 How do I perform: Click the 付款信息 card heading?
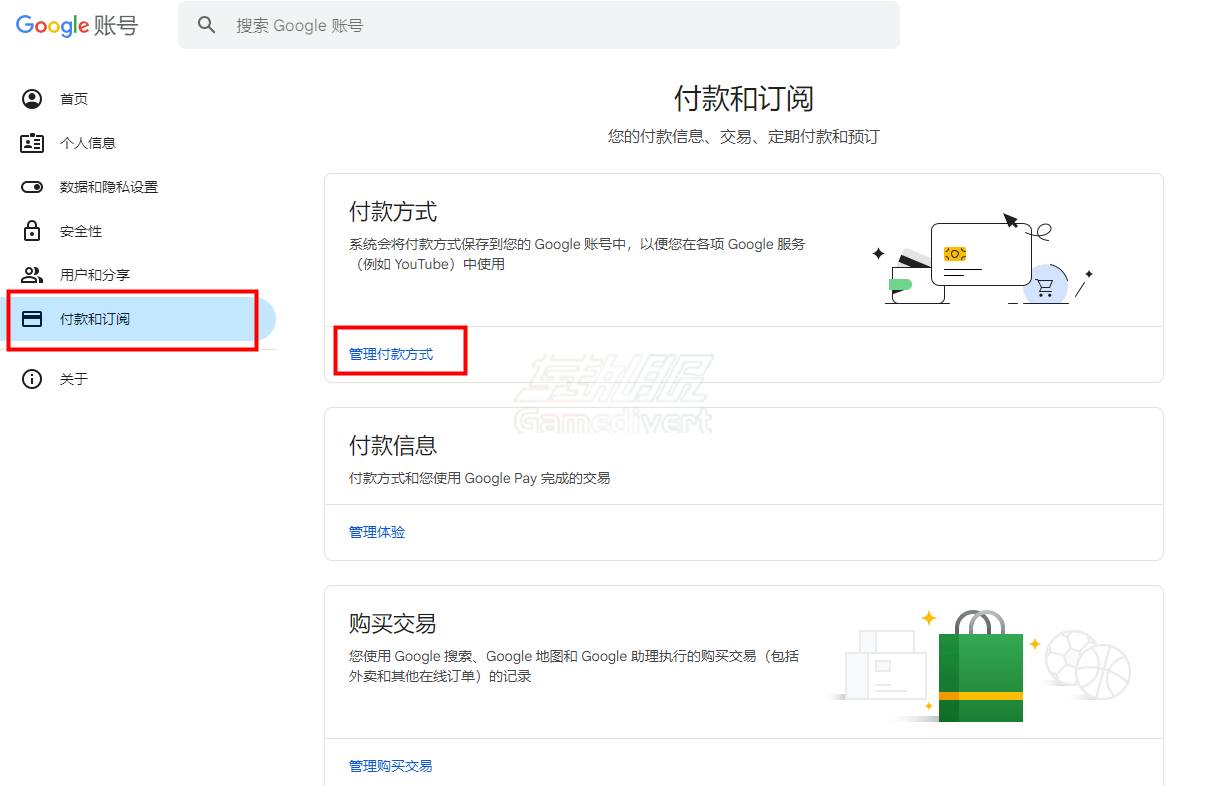(393, 445)
